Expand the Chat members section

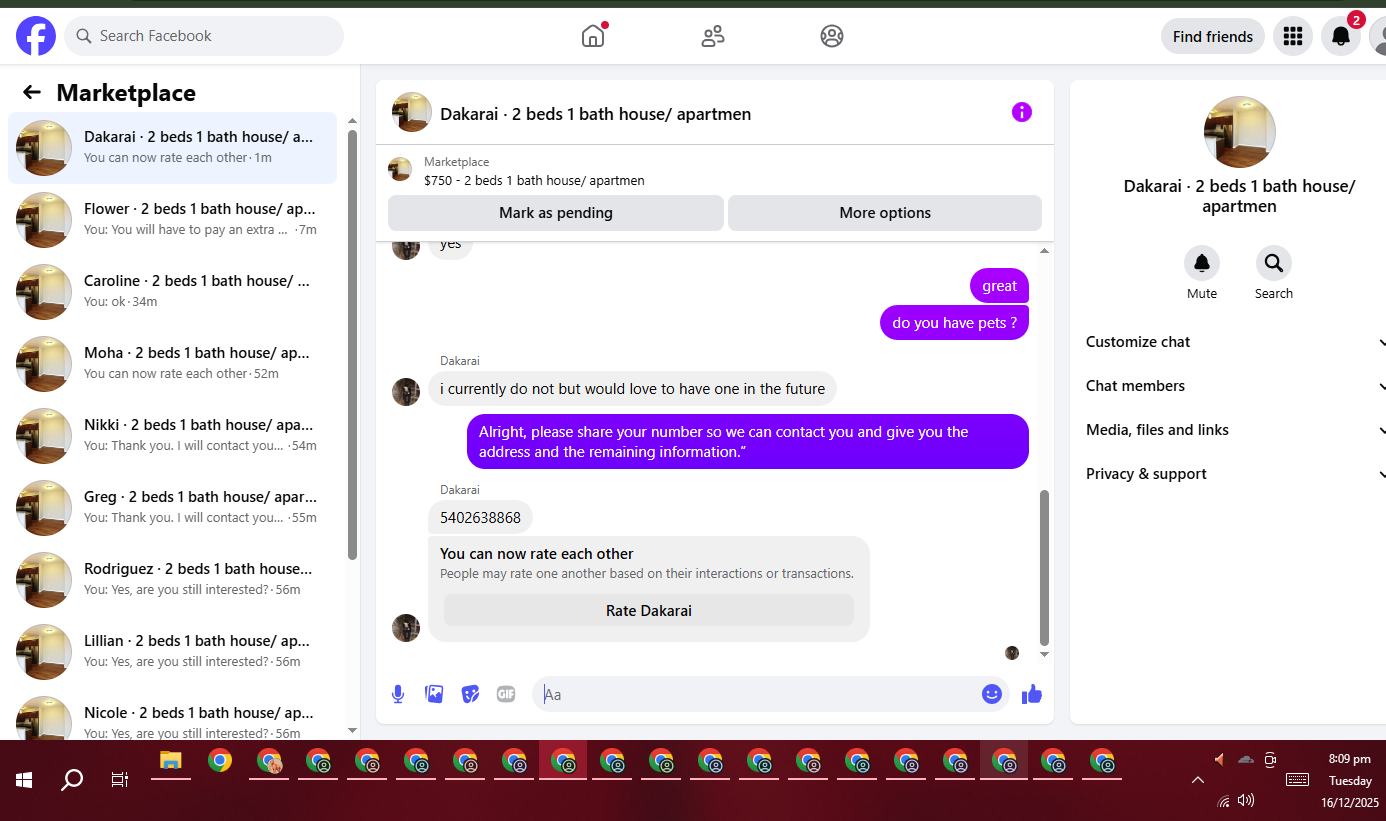[x=1235, y=386]
